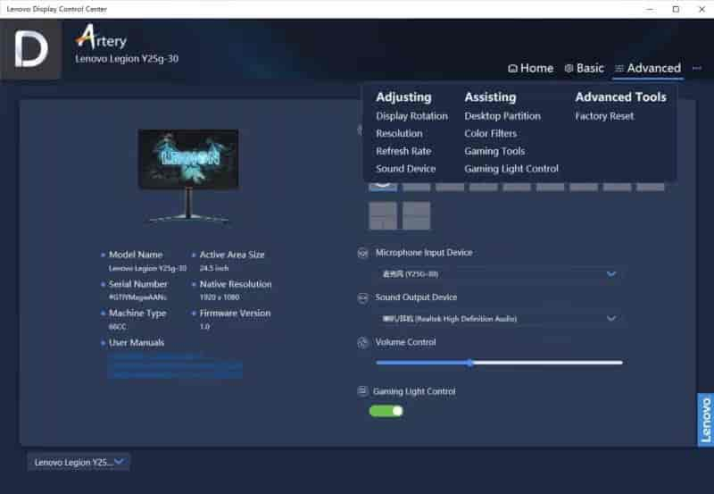Viewport: 714px width, 494px height.
Task: Toggle the Gaming Light Control switch
Action: tap(386, 411)
